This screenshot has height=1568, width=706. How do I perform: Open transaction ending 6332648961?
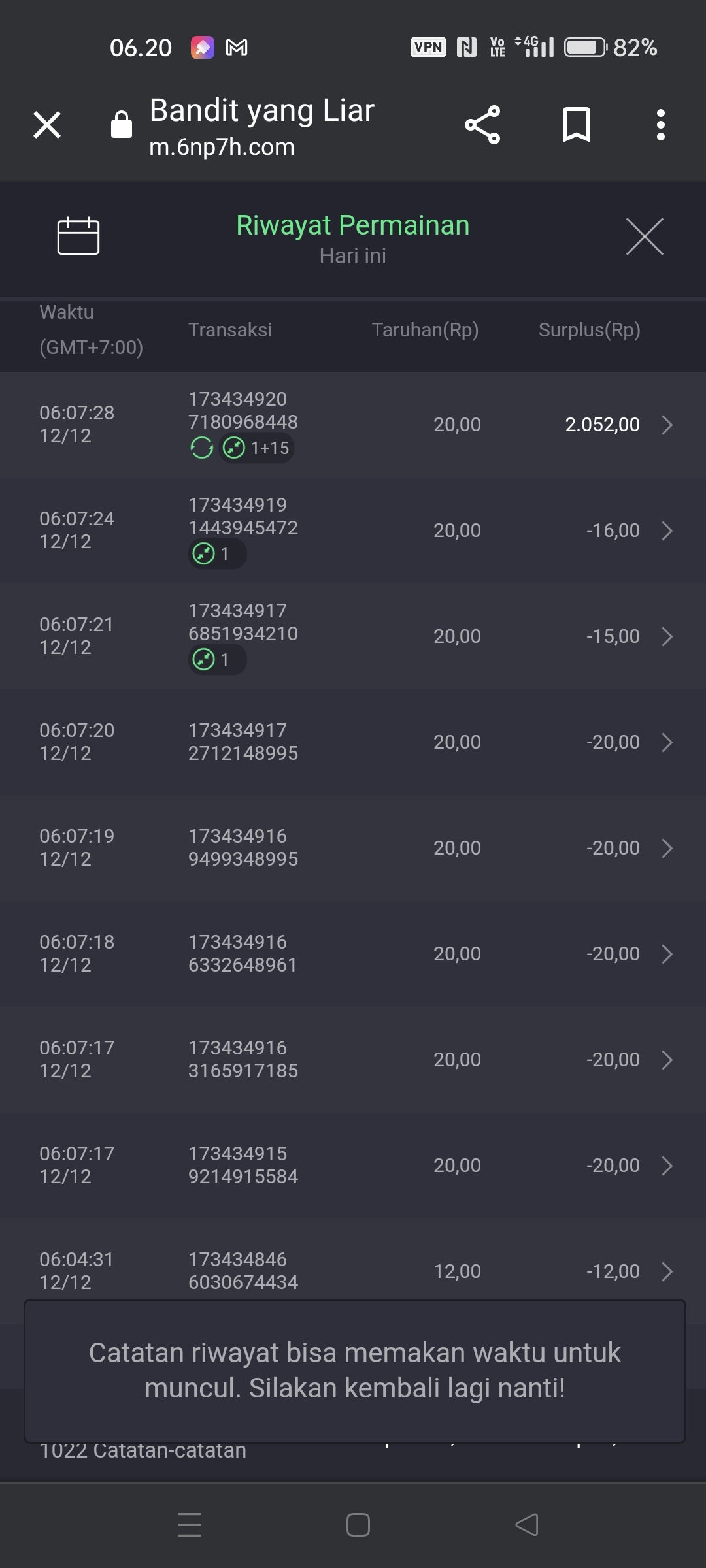click(x=243, y=954)
